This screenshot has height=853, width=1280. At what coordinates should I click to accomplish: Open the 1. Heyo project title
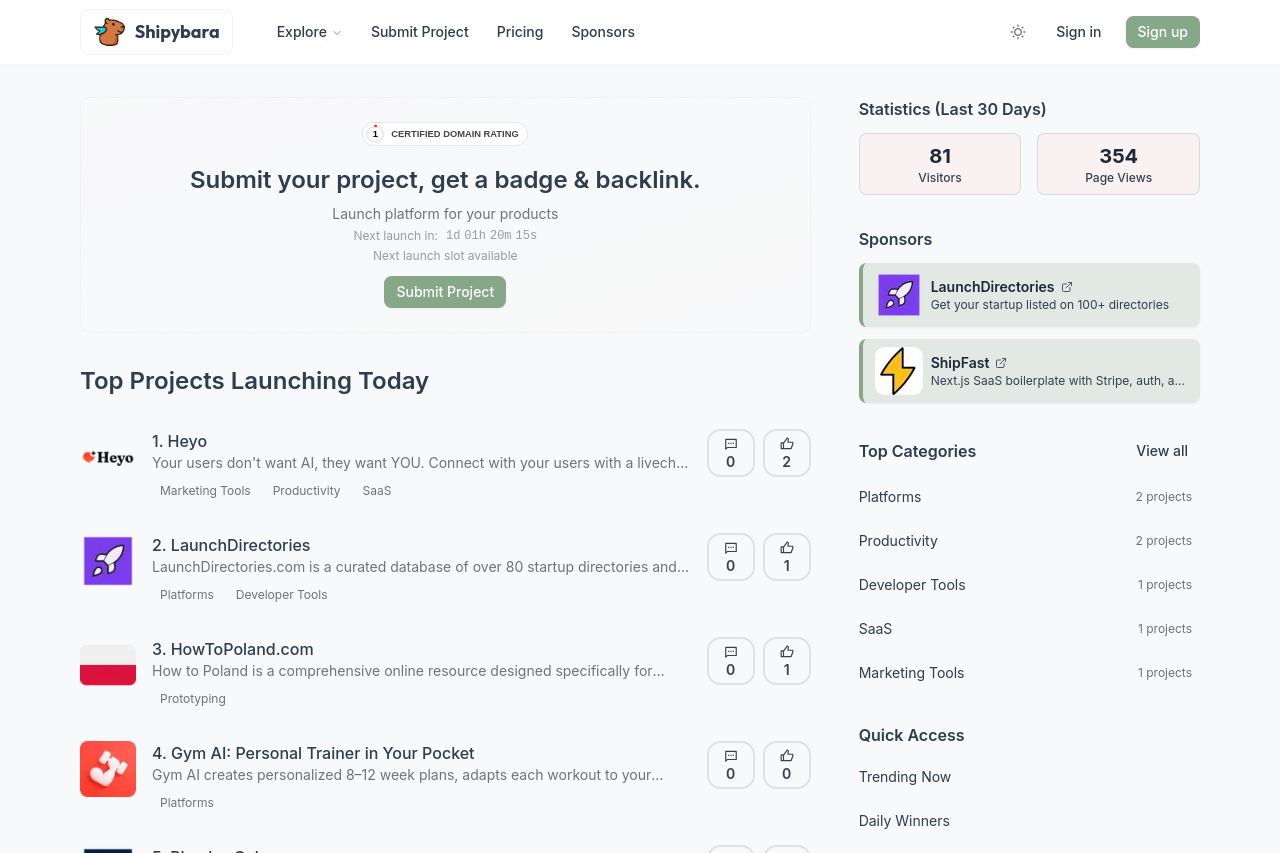(180, 441)
